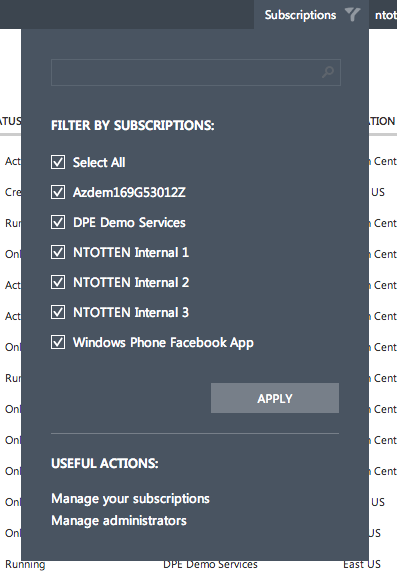Focus the subscription search field
The width and height of the screenshot is (397, 588).
click(x=196, y=72)
